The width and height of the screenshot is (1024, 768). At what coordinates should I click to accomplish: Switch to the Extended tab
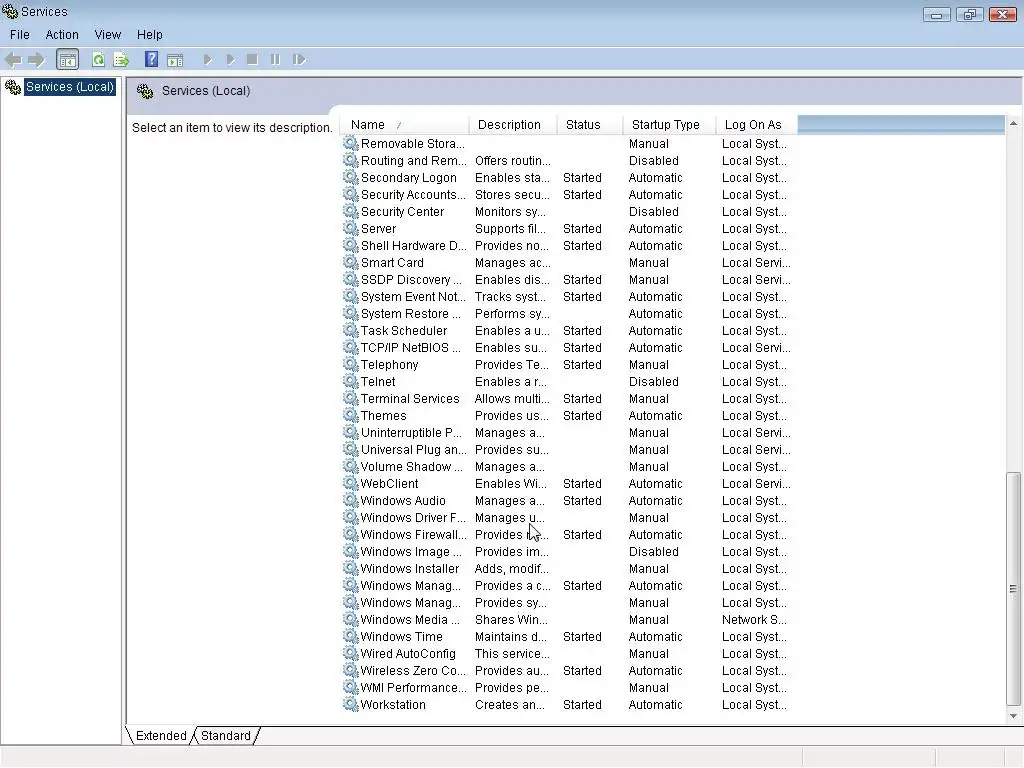coord(161,735)
